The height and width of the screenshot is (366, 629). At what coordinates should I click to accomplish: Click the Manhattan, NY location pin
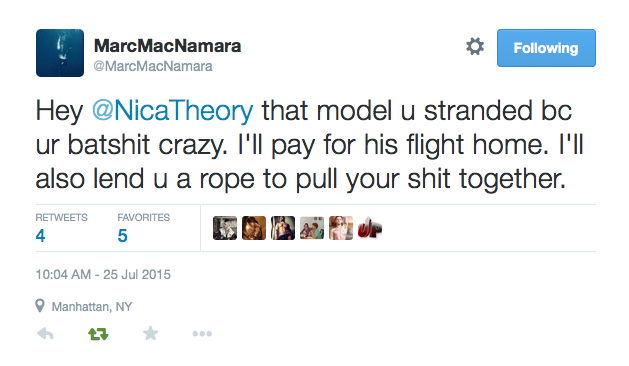pyautogui.click(x=40, y=306)
